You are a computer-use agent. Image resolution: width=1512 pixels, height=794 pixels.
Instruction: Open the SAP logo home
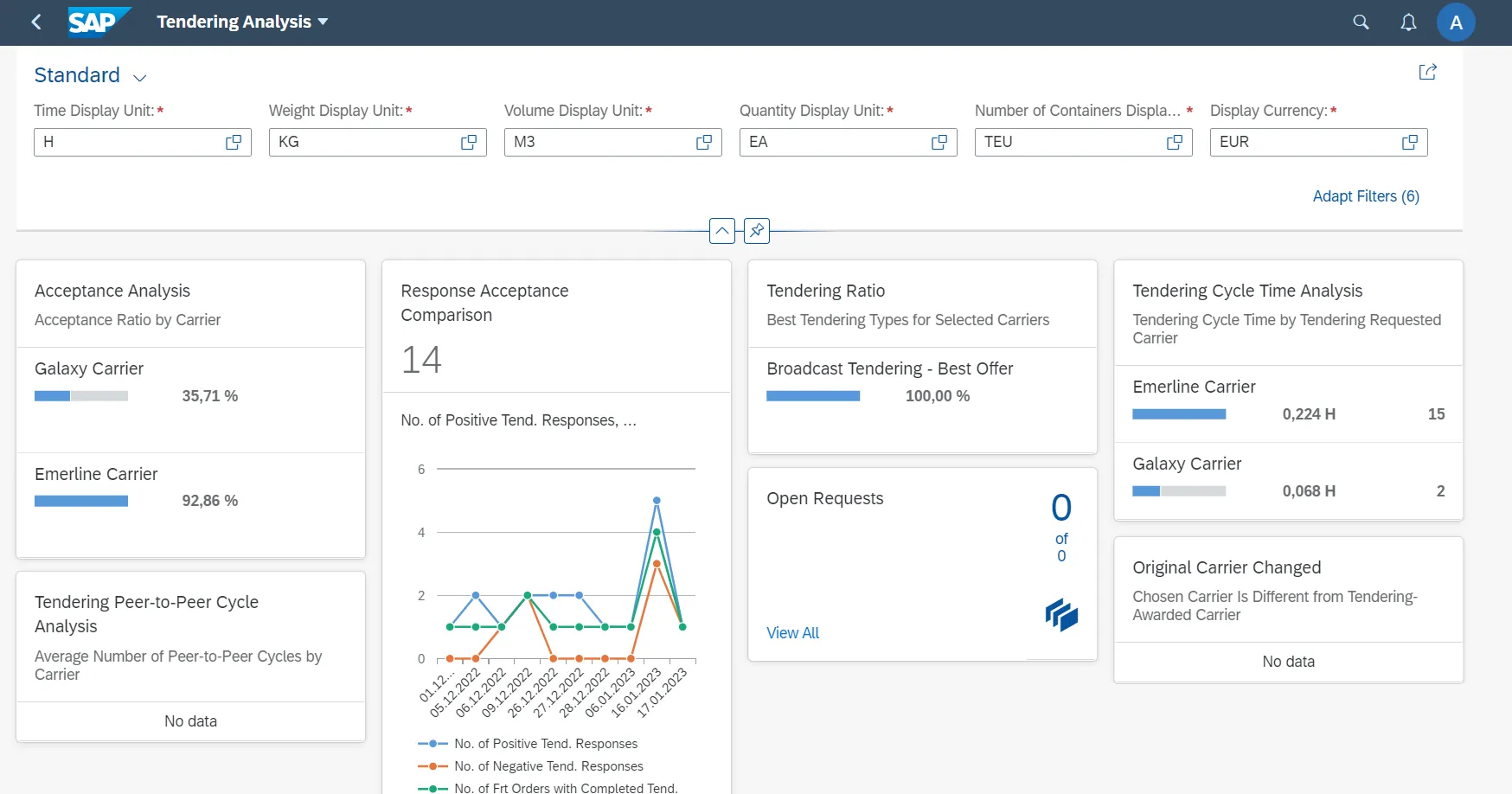pos(99,22)
